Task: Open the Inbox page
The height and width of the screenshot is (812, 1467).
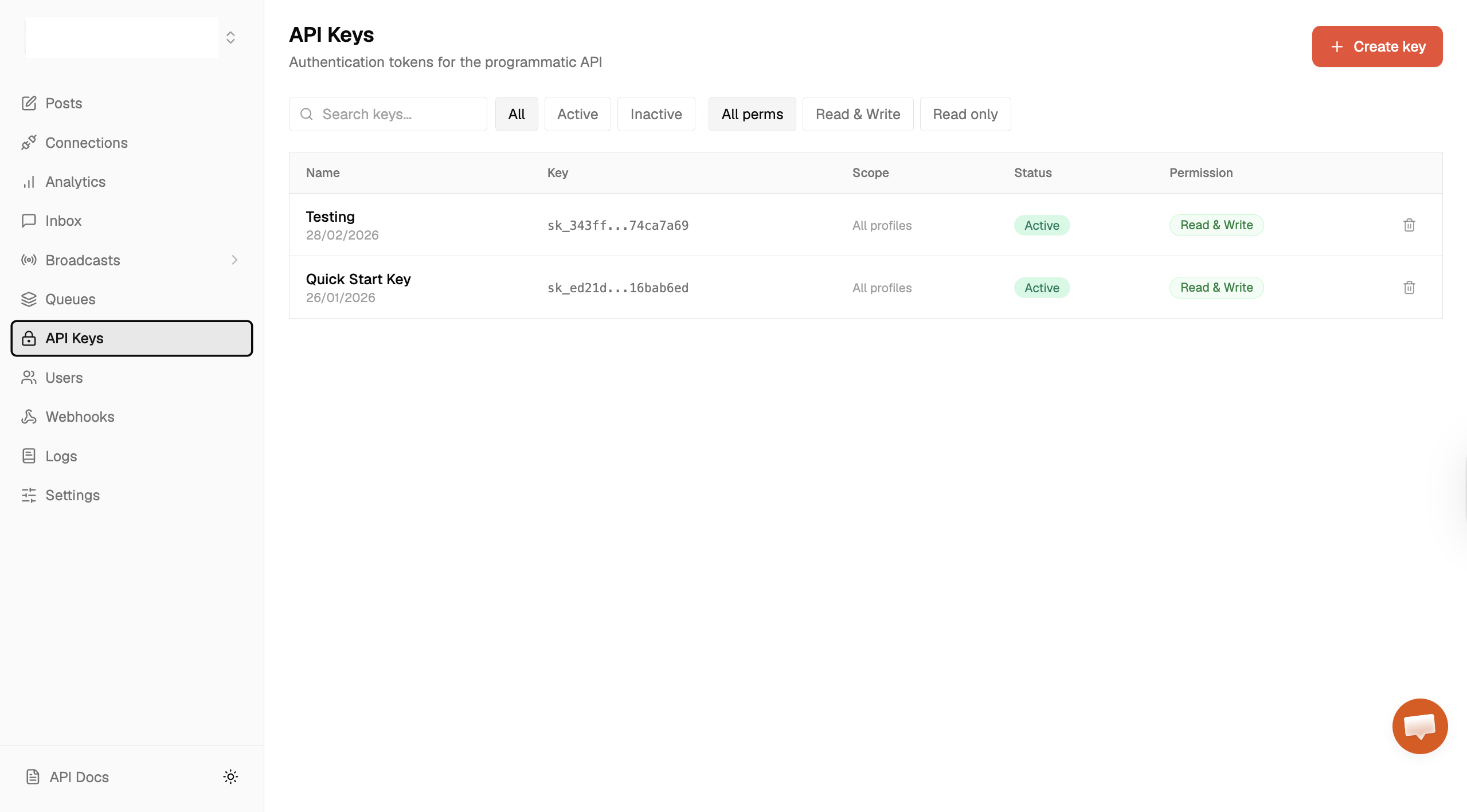Action: [63, 221]
